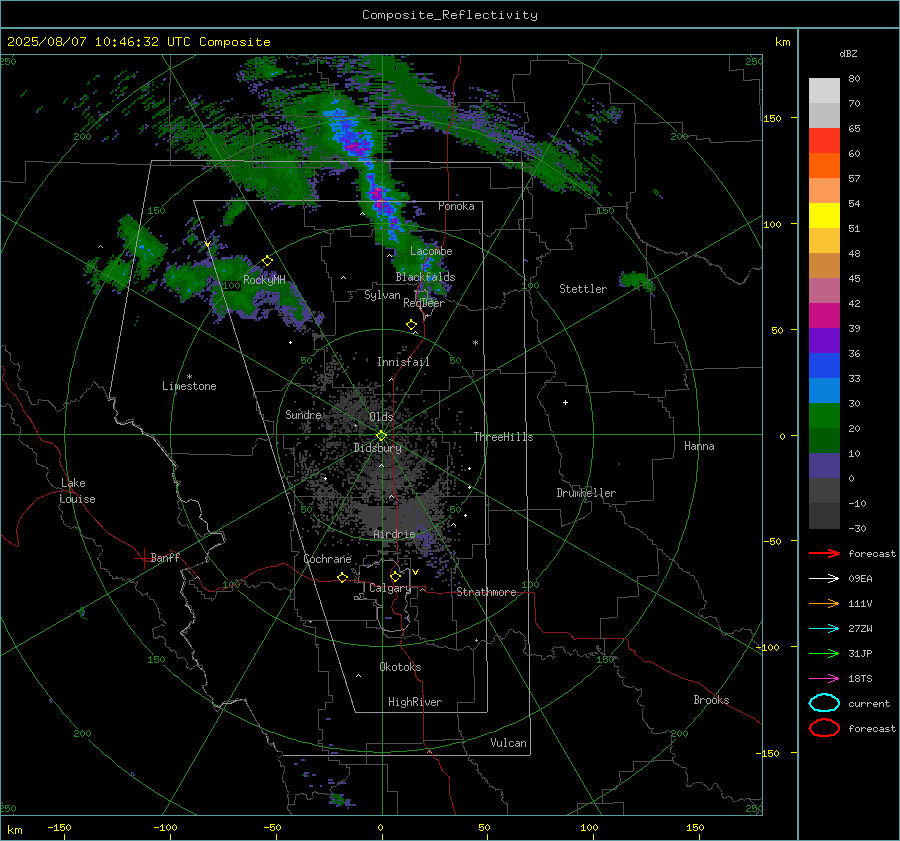Click the Hanna town label
The image size is (900, 841).
699,446
